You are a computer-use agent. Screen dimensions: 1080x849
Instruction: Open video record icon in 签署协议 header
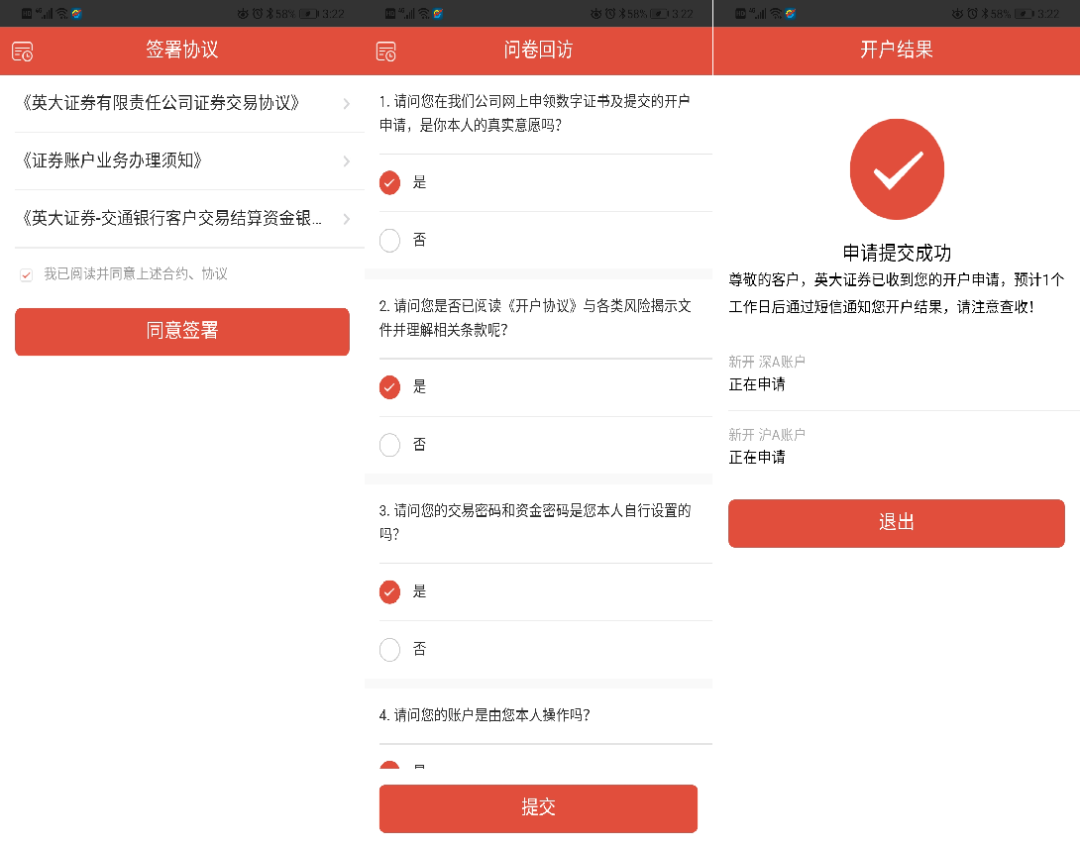(22, 52)
